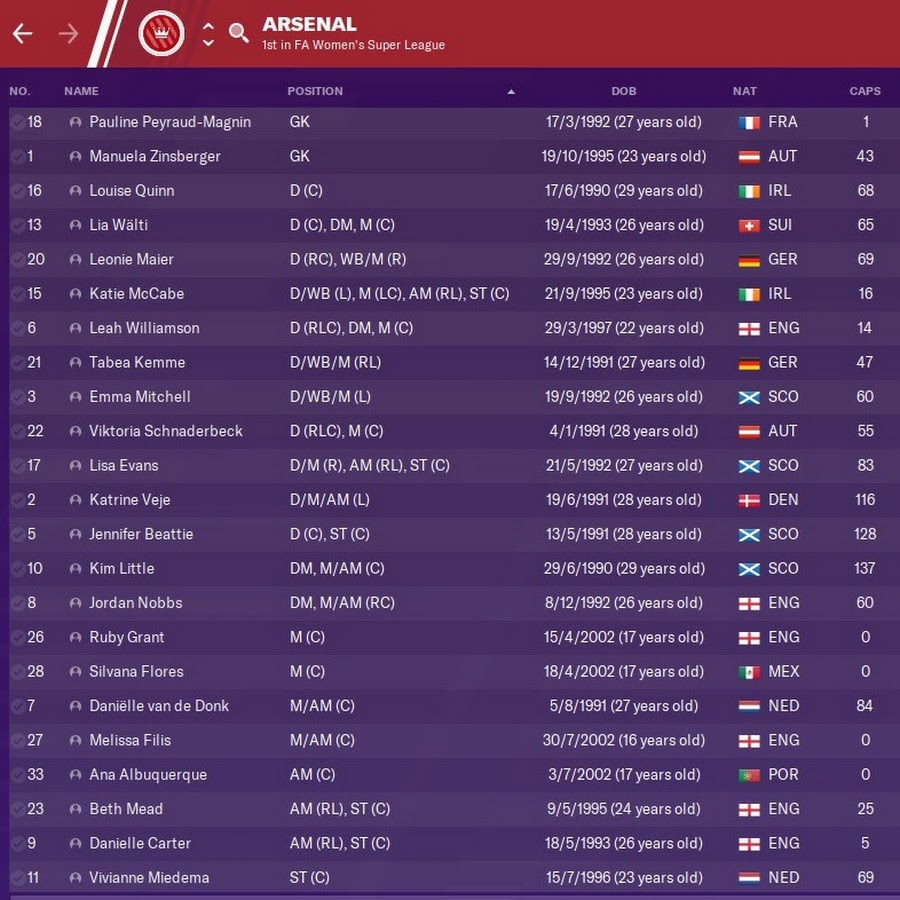Click the Mexico flag in Silvana Flores row
The image size is (900, 900).
(749, 672)
